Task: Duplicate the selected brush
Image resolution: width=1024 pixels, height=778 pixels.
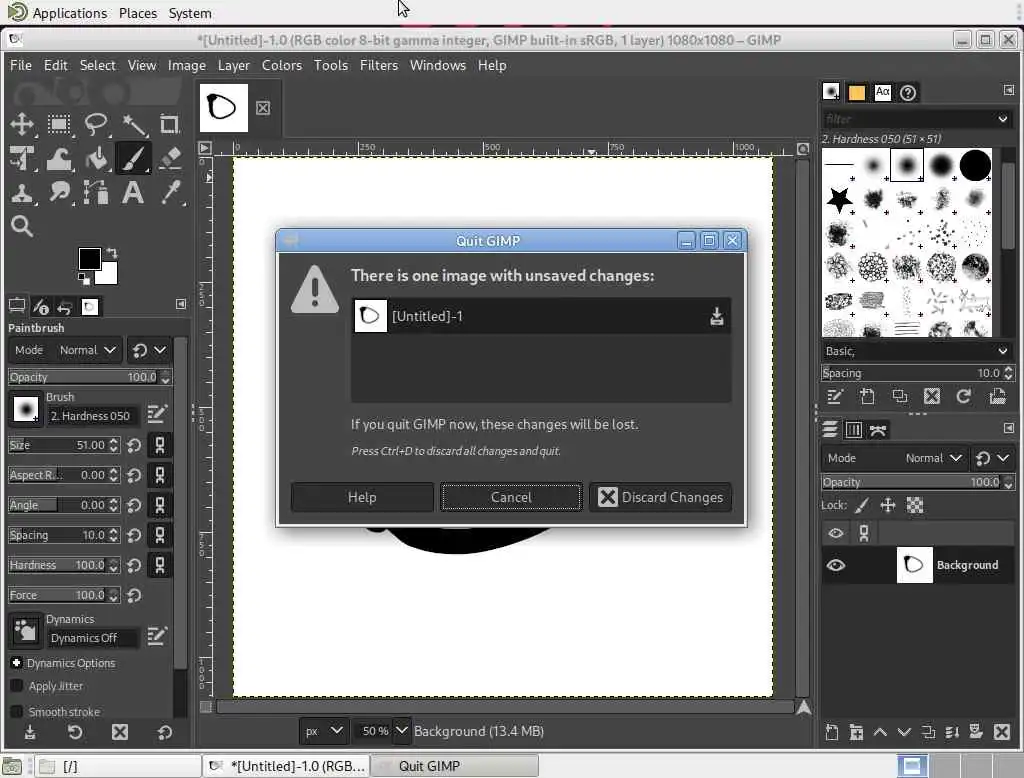Action: click(x=900, y=397)
